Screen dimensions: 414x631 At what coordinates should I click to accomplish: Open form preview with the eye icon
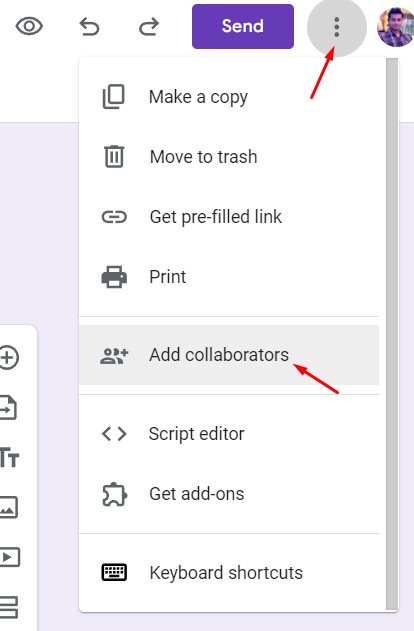click(x=29, y=27)
